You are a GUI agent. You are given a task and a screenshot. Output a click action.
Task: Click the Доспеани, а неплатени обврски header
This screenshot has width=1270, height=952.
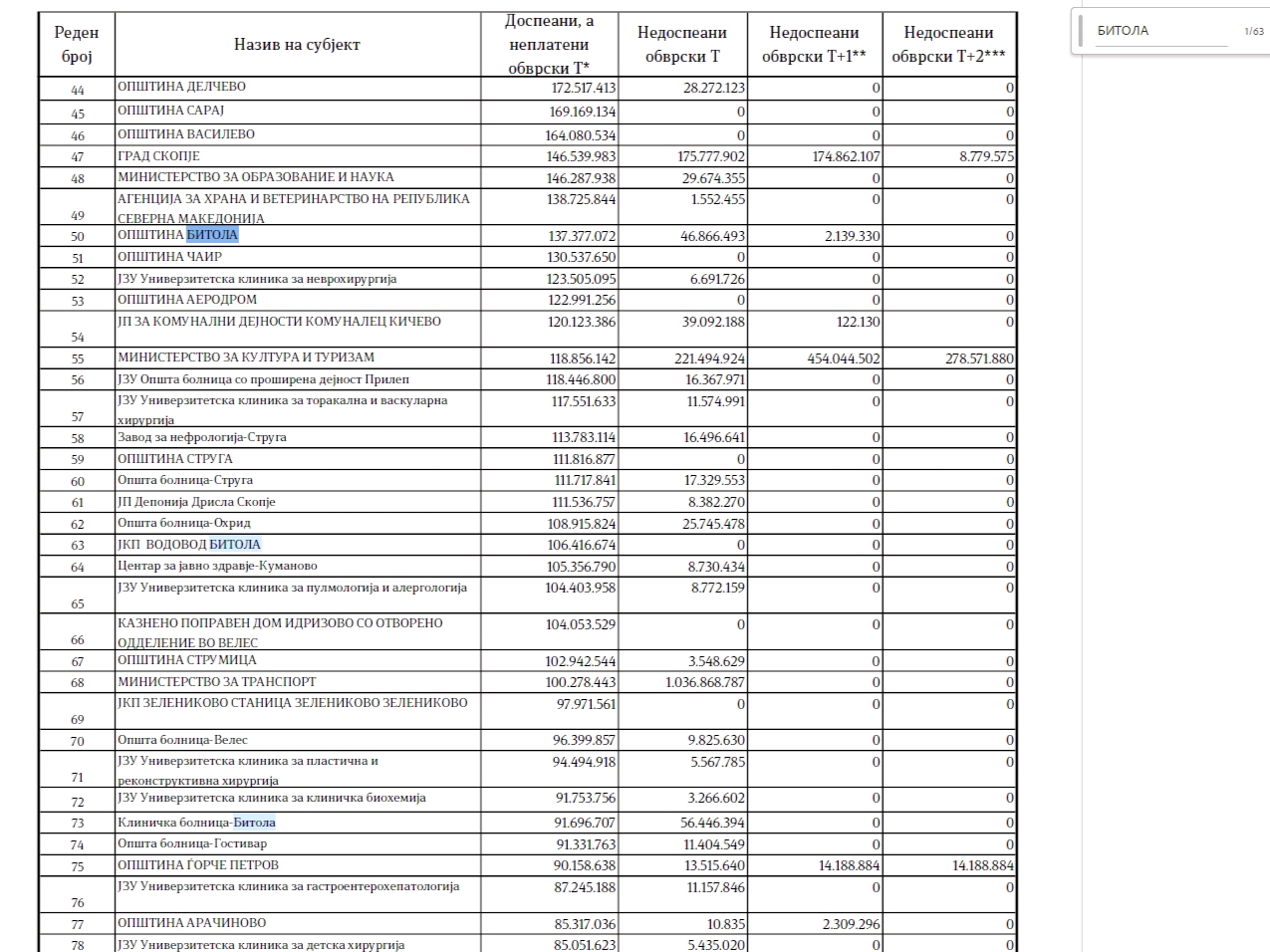point(549,44)
